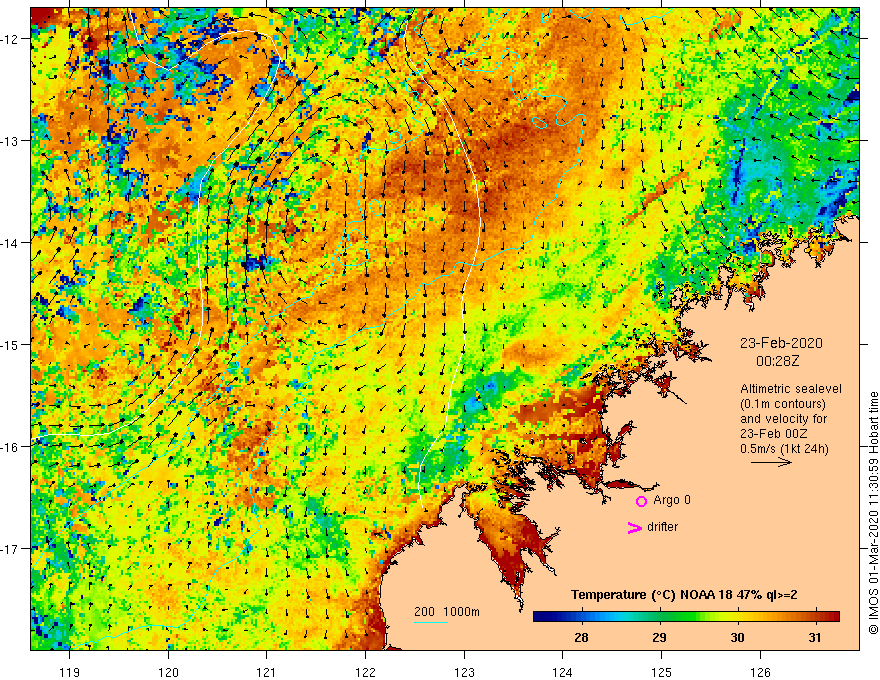Click the latitude -12 axis label
The image size is (880, 680).
pos(10,39)
